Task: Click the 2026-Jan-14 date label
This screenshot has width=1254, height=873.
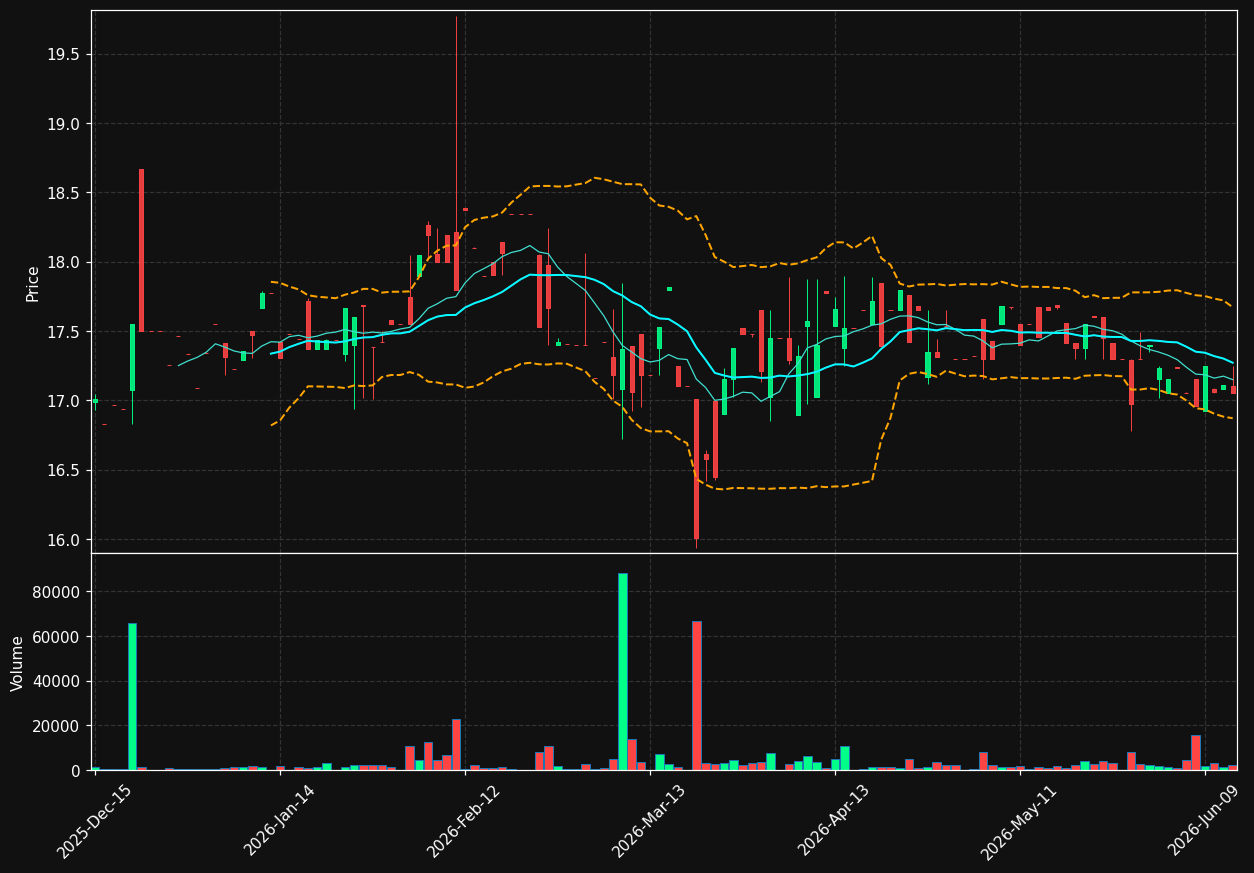Action: pyautogui.click(x=279, y=821)
